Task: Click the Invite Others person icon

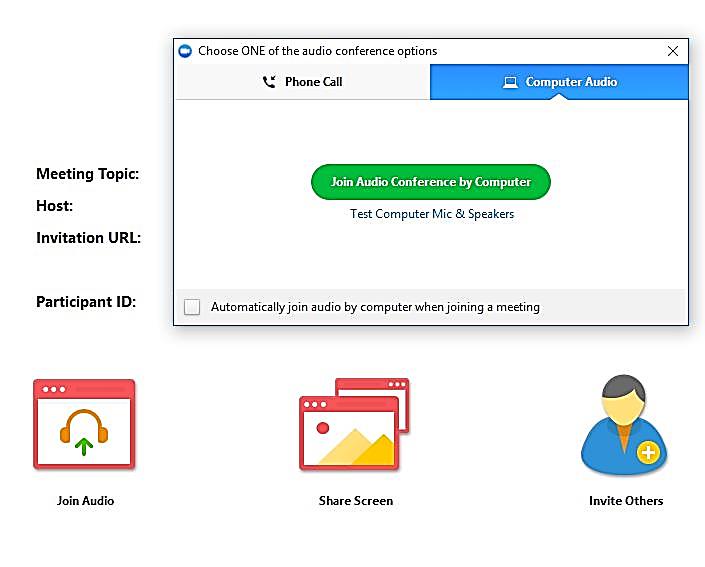Action: pyautogui.click(x=624, y=427)
